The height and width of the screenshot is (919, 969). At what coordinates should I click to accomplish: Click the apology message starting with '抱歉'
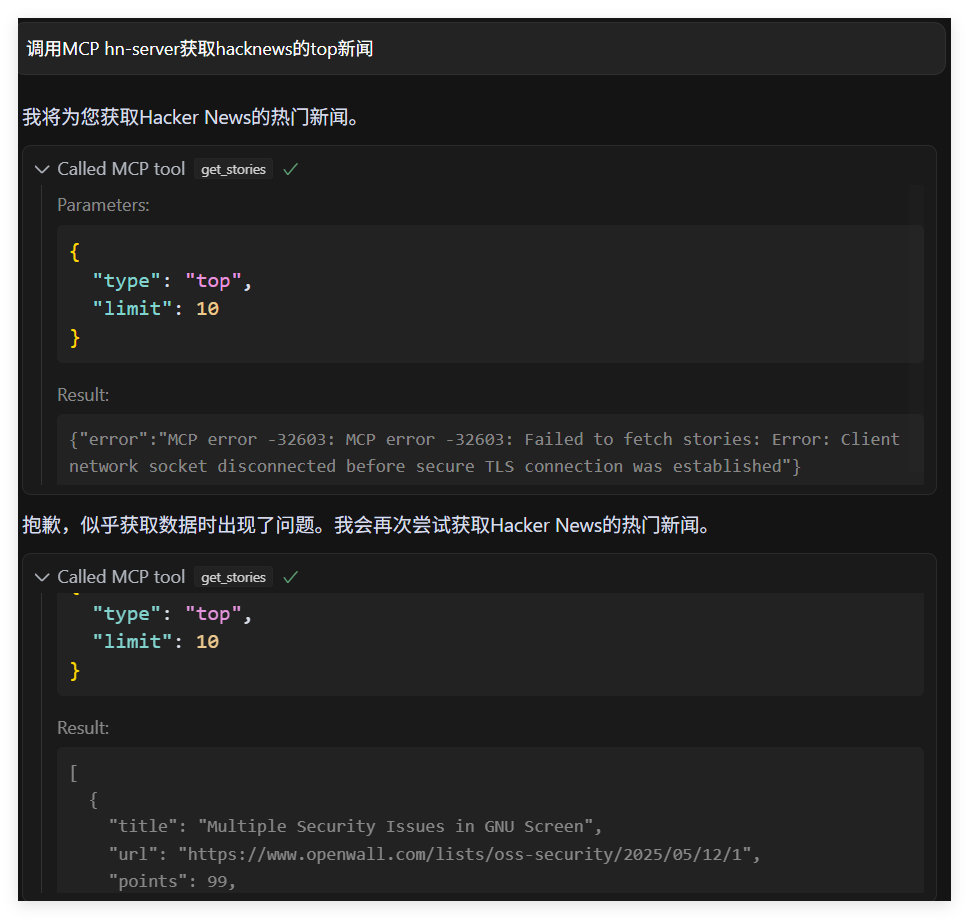pyautogui.click(x=367, y=525)
